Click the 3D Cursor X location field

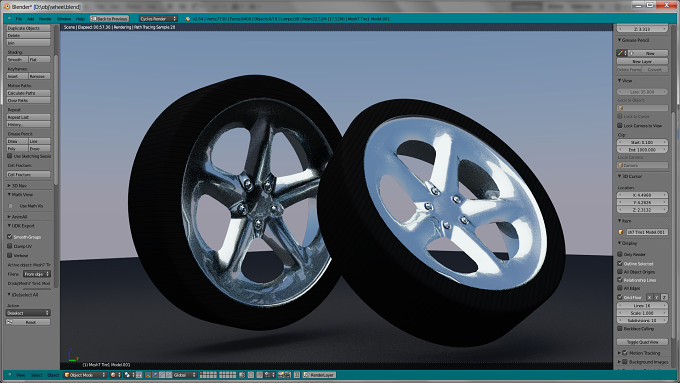(642, 195)
